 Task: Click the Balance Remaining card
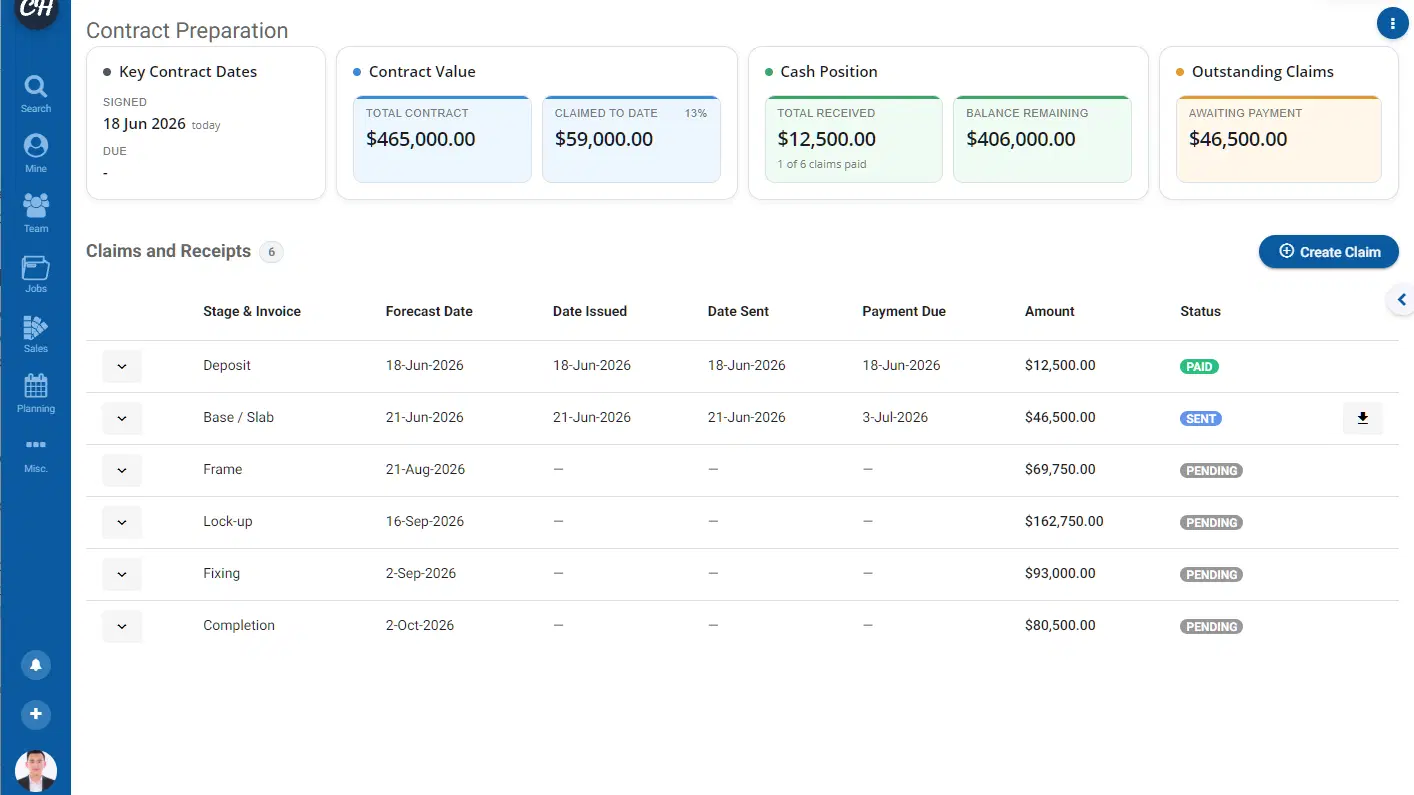coord(1042,139)
